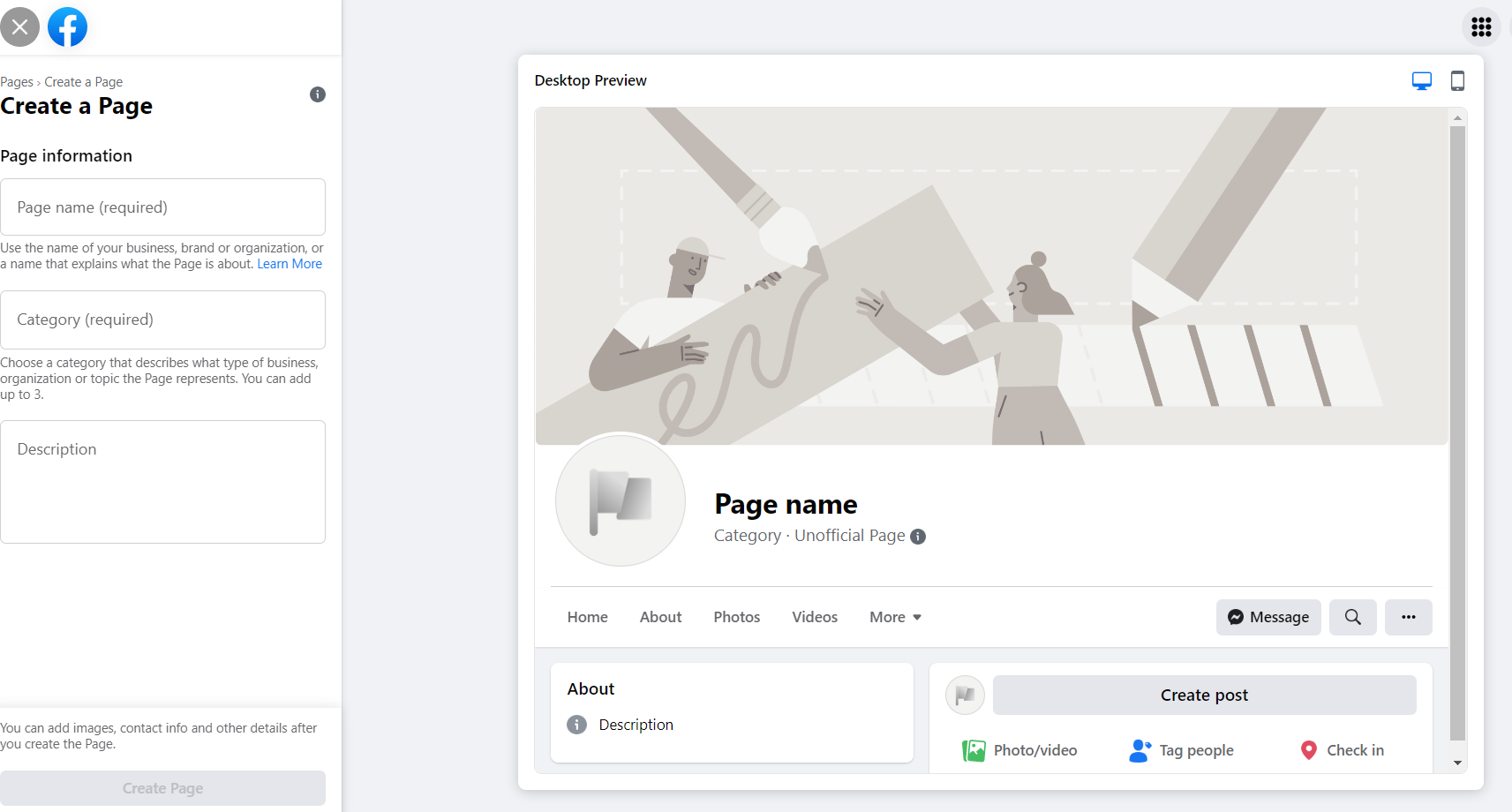
Task: Focus the Page name input field
Action: coord(163,207)
